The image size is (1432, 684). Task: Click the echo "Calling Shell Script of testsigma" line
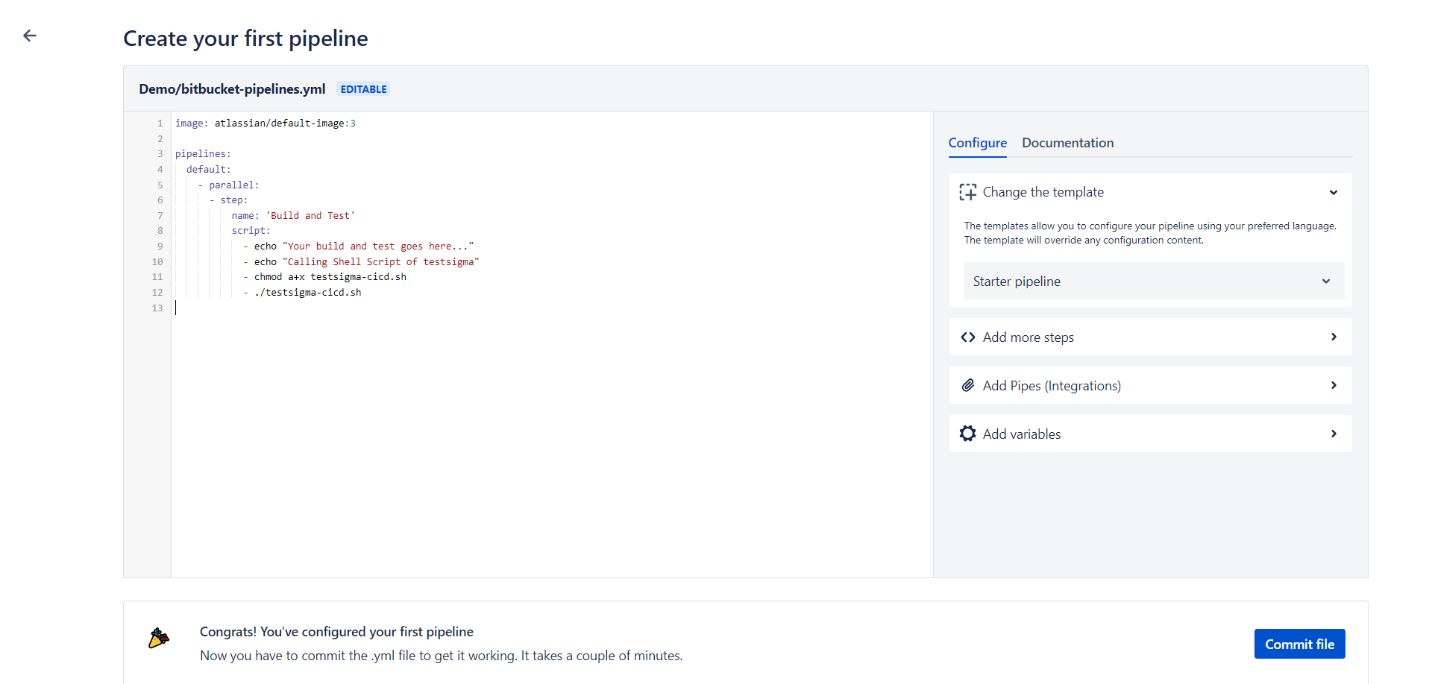coord(361,261)
